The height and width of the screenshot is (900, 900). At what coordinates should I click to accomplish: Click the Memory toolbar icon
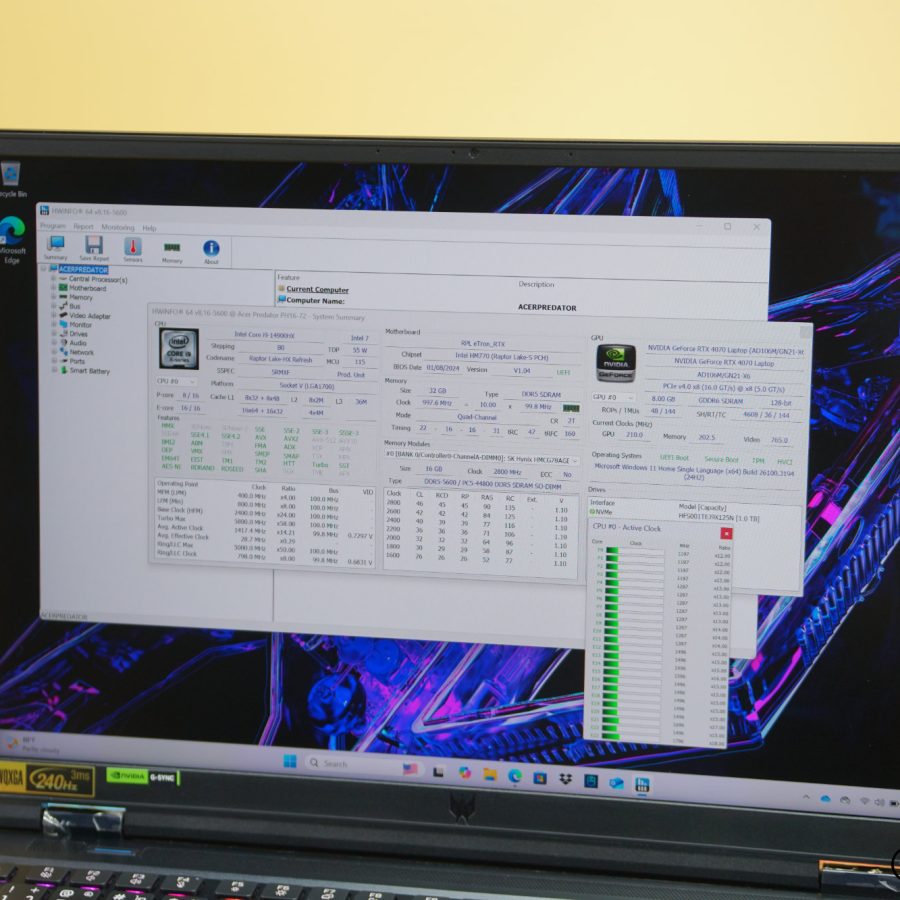(x=172, y=251)
